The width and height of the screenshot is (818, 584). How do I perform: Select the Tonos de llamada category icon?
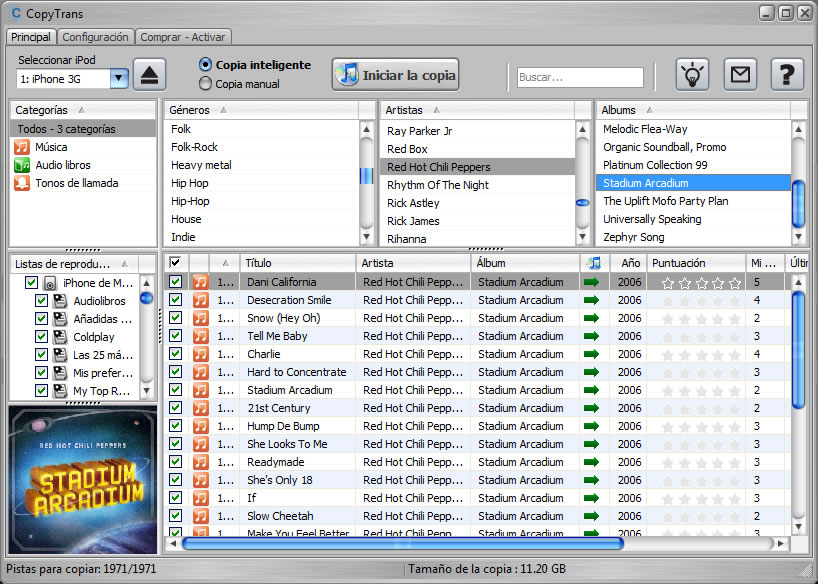coord(22,183)
